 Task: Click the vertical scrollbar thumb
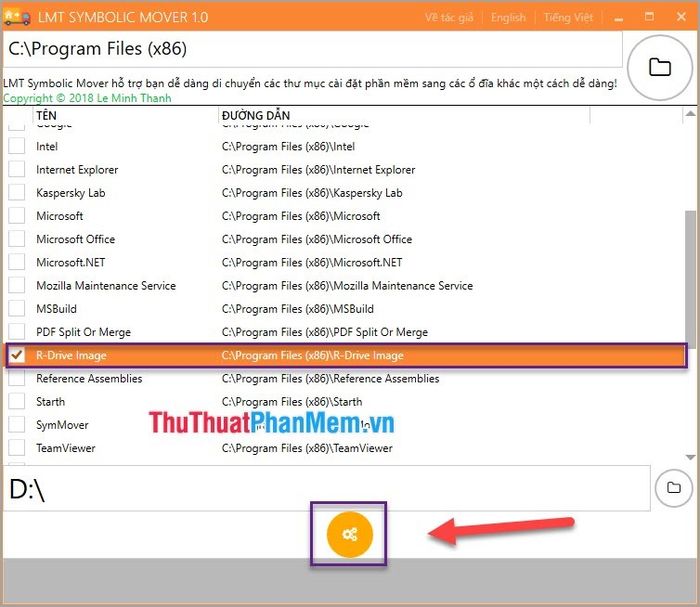(690, 279)
